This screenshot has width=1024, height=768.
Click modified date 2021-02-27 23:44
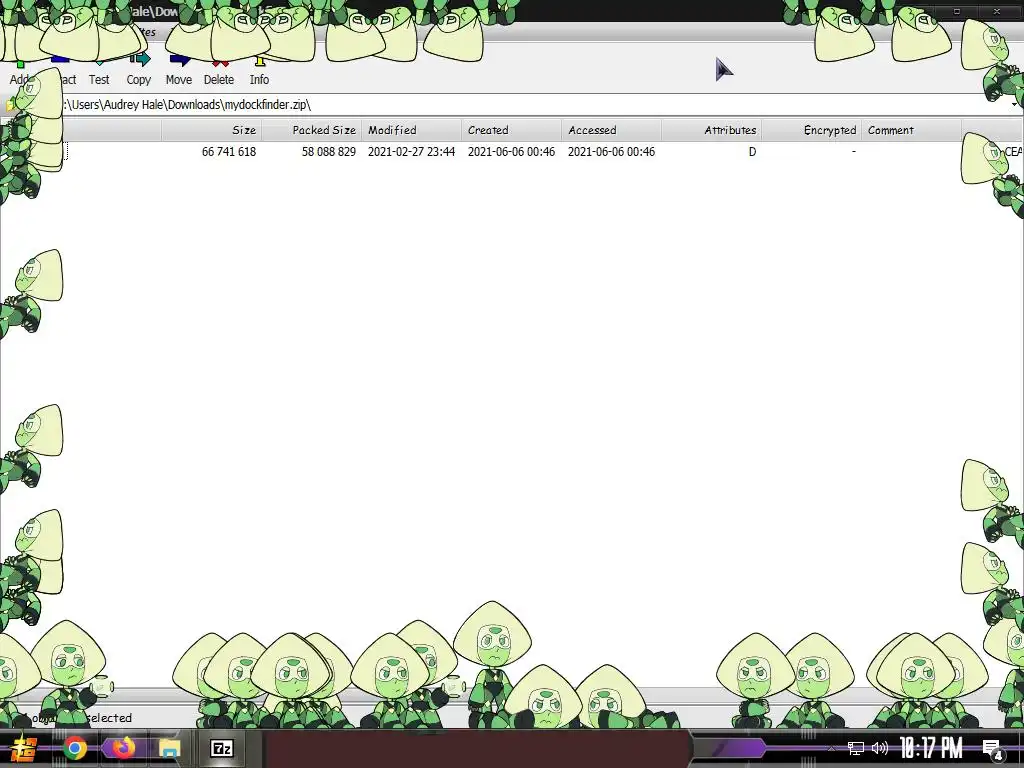pyautogui.click(x=411, y=152)
